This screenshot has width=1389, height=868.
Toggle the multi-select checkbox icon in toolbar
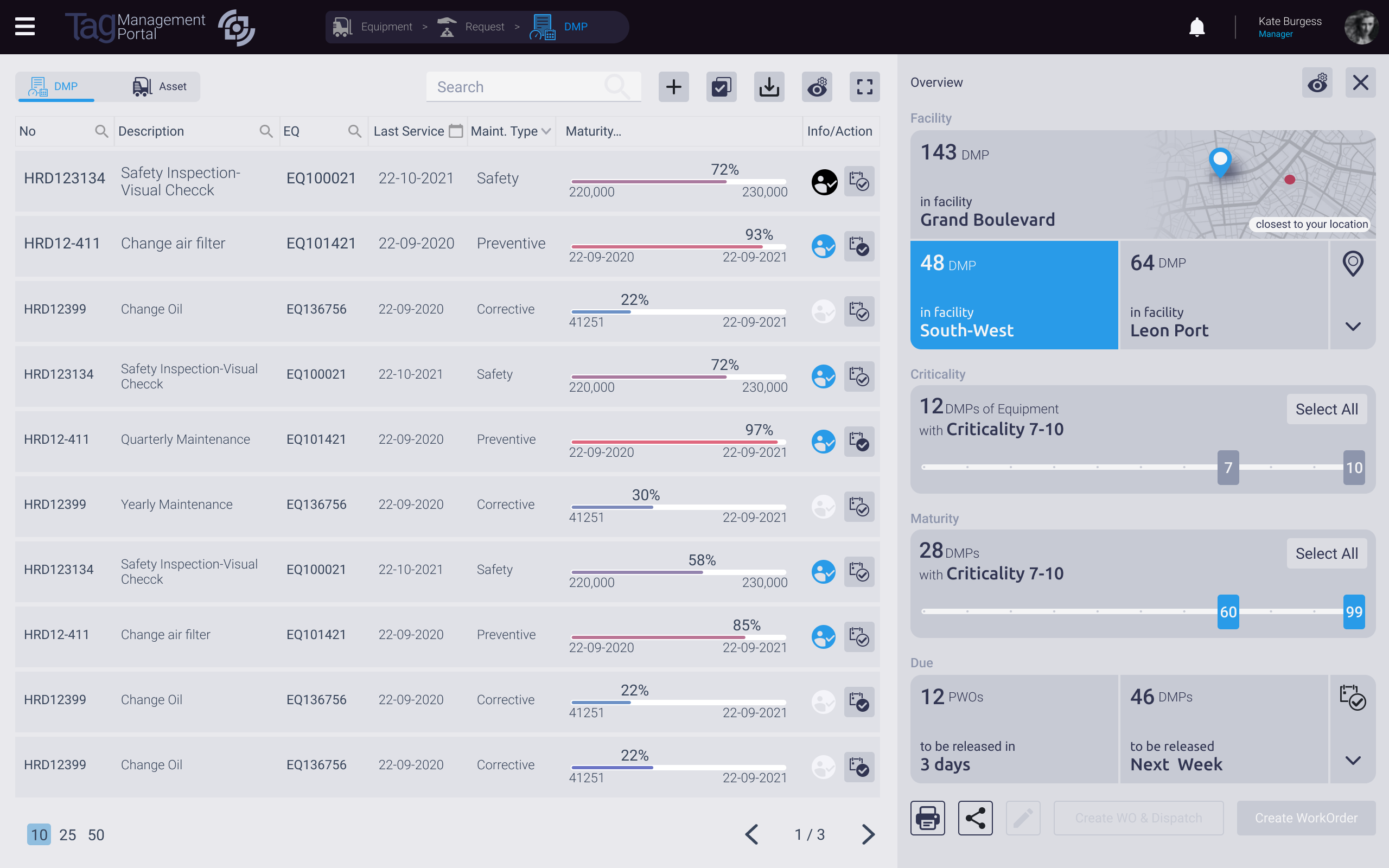click(722, 87)
